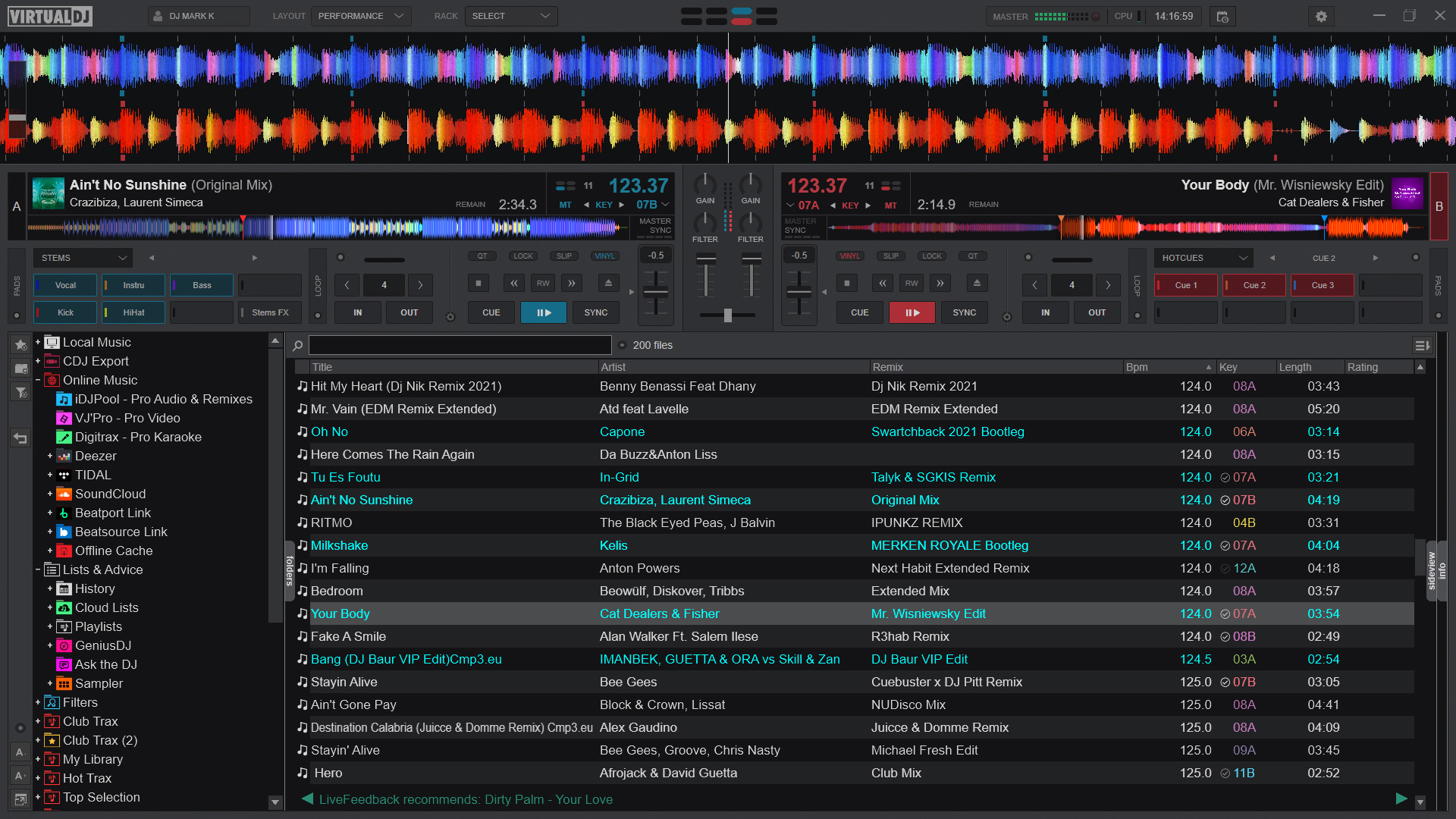Screen dimensions: 1456x819
Task: Click the favorite folder star icon in the sidebar
Action: click(20, 345)
